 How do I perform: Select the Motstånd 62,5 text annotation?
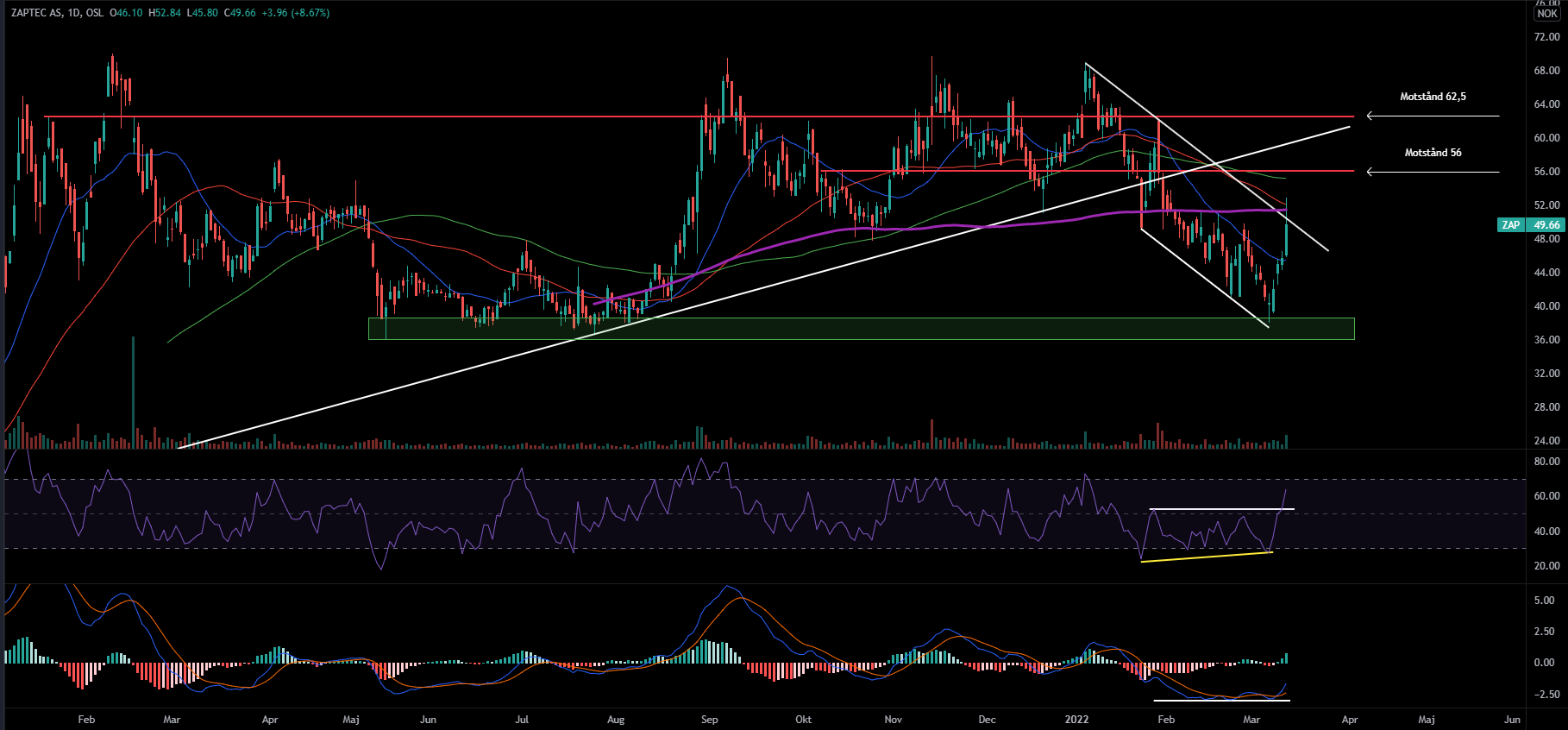click(1432, 97)
